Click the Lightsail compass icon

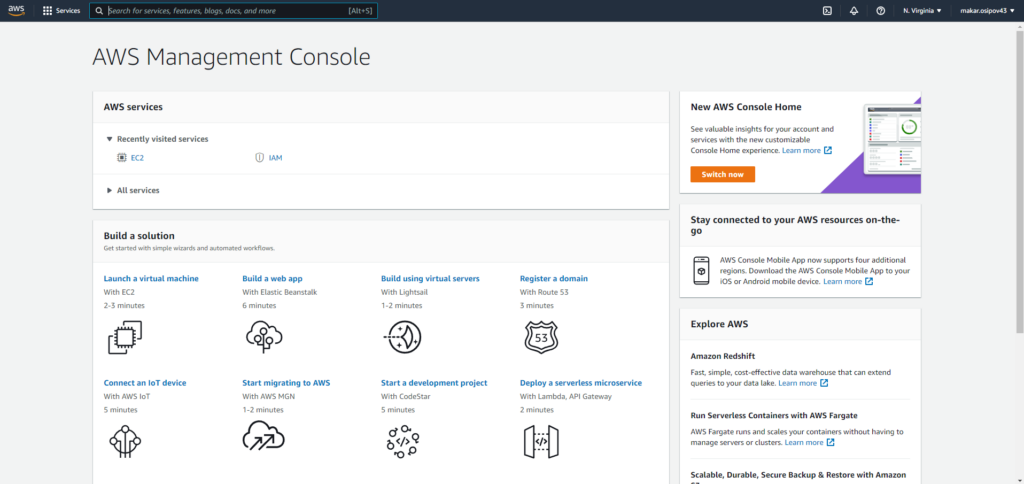(402, 337)
